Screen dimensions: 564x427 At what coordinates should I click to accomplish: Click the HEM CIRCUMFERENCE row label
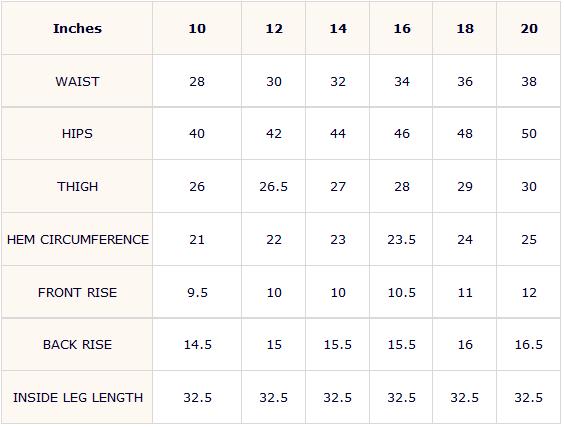click(x=77, y=239)
